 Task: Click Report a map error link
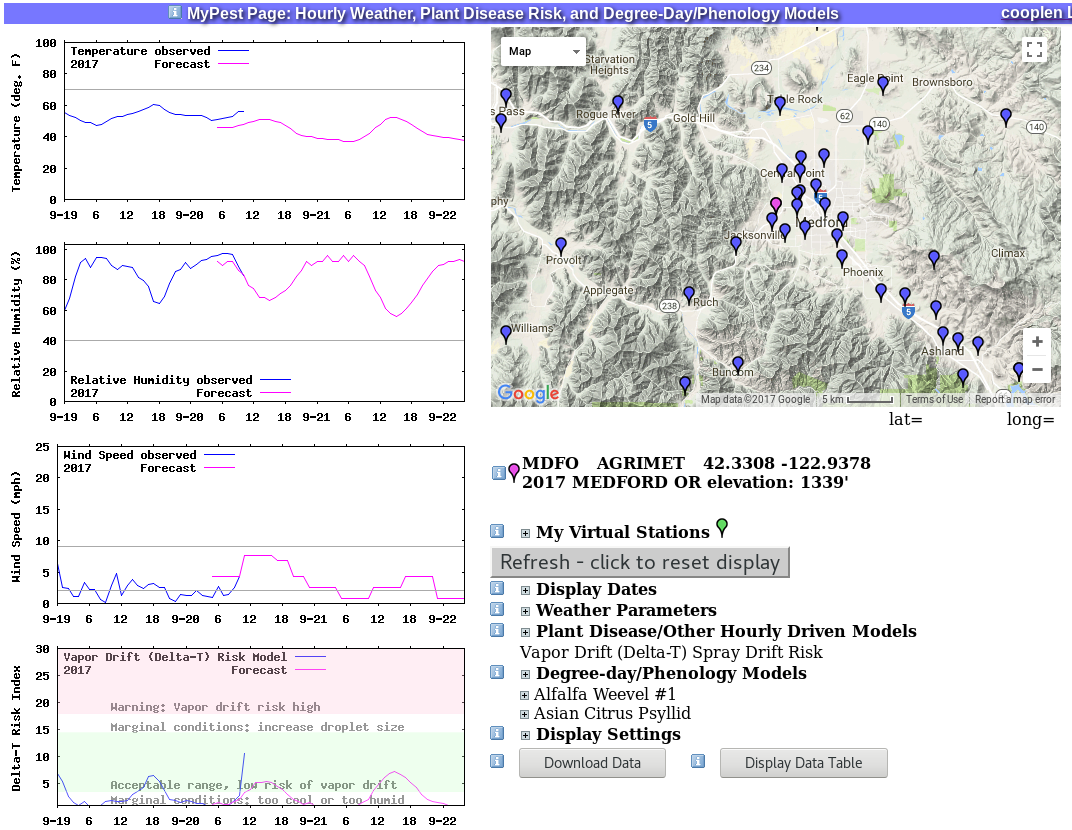(x=1015, y=399)
